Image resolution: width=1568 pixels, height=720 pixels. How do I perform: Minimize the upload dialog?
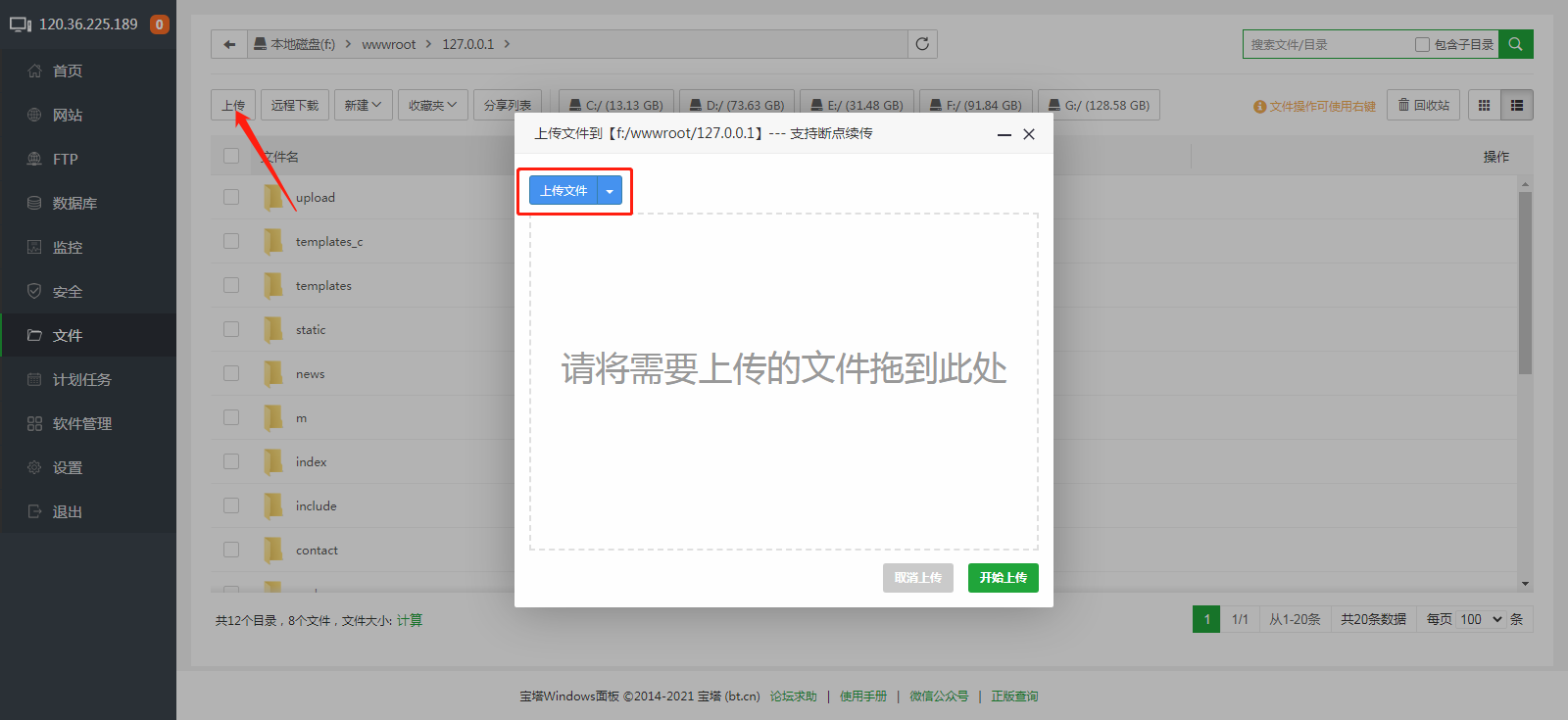coord(1004,134)
